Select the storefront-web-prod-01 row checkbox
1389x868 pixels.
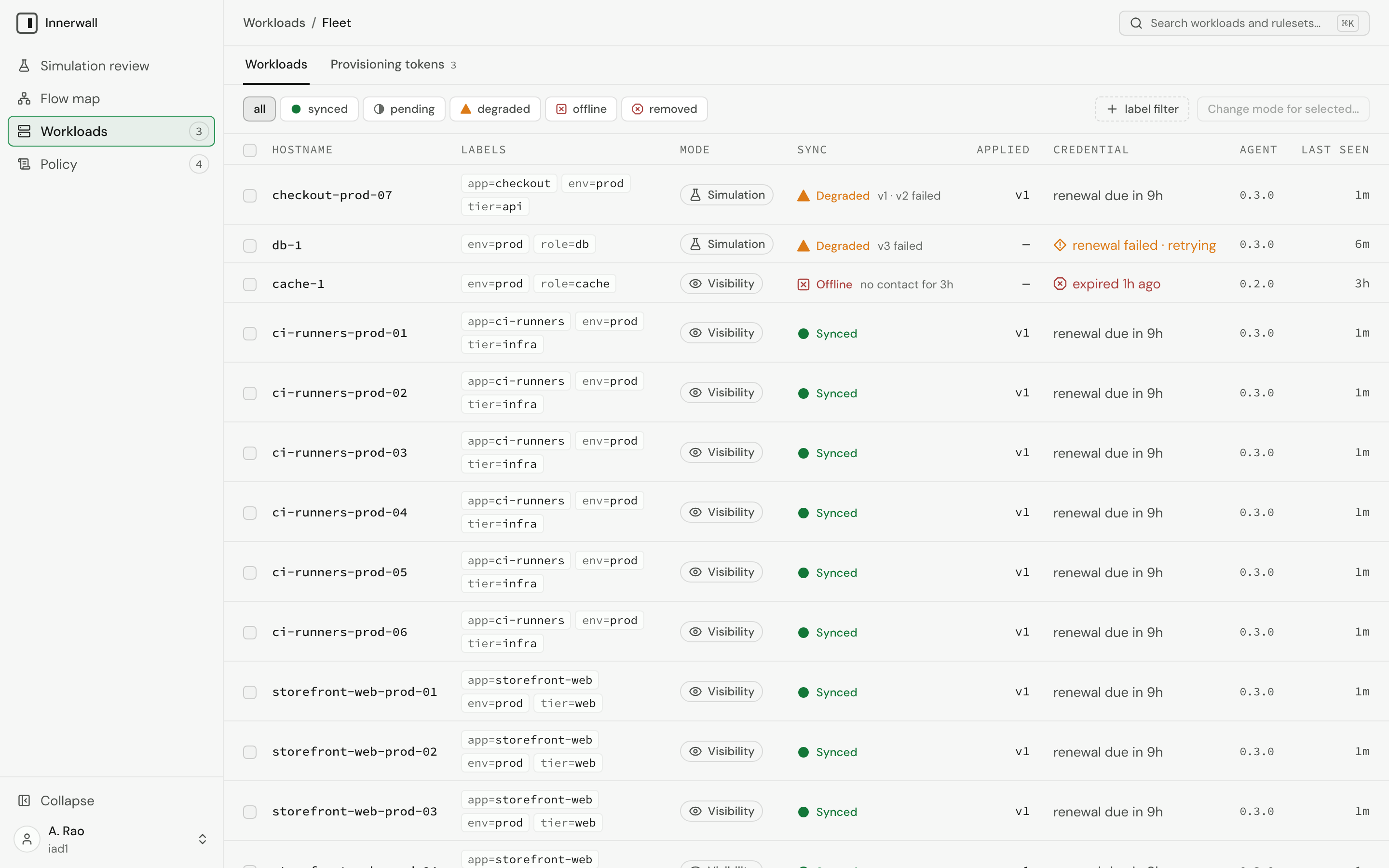[250, 692]
